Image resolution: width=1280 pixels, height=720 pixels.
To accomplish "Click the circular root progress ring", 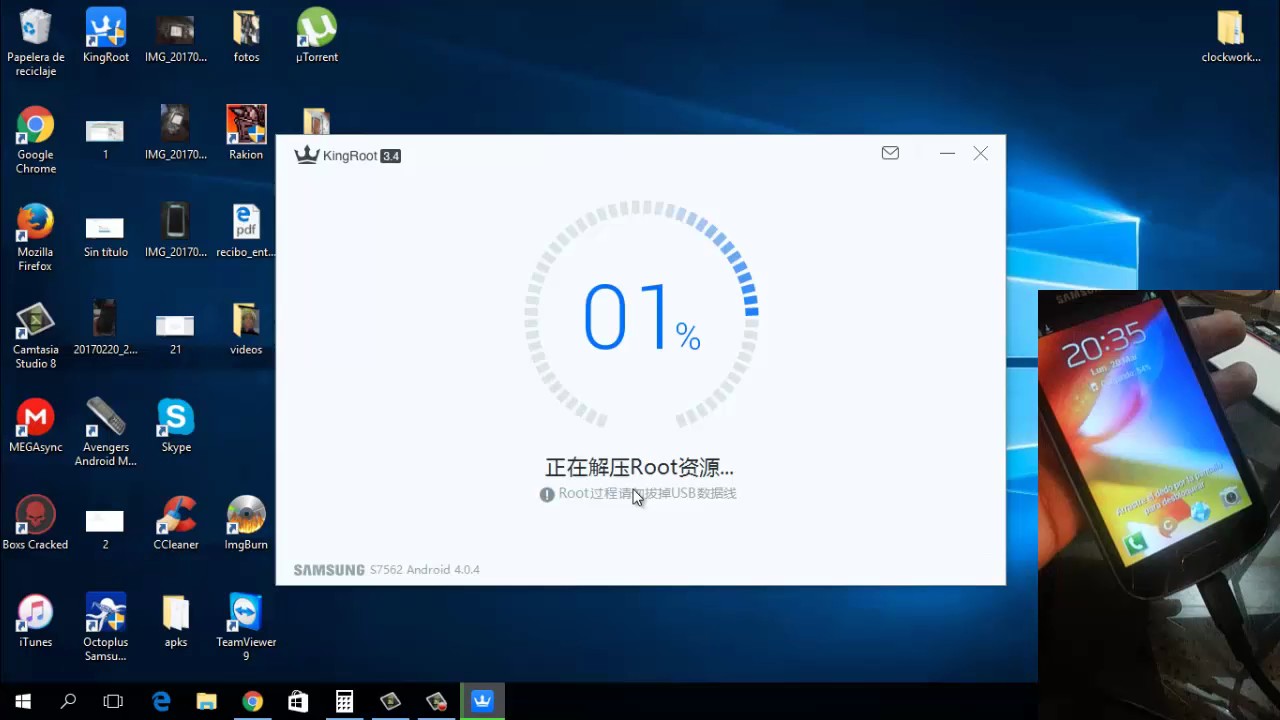I will pyautogui.click(x=641, y=316).
